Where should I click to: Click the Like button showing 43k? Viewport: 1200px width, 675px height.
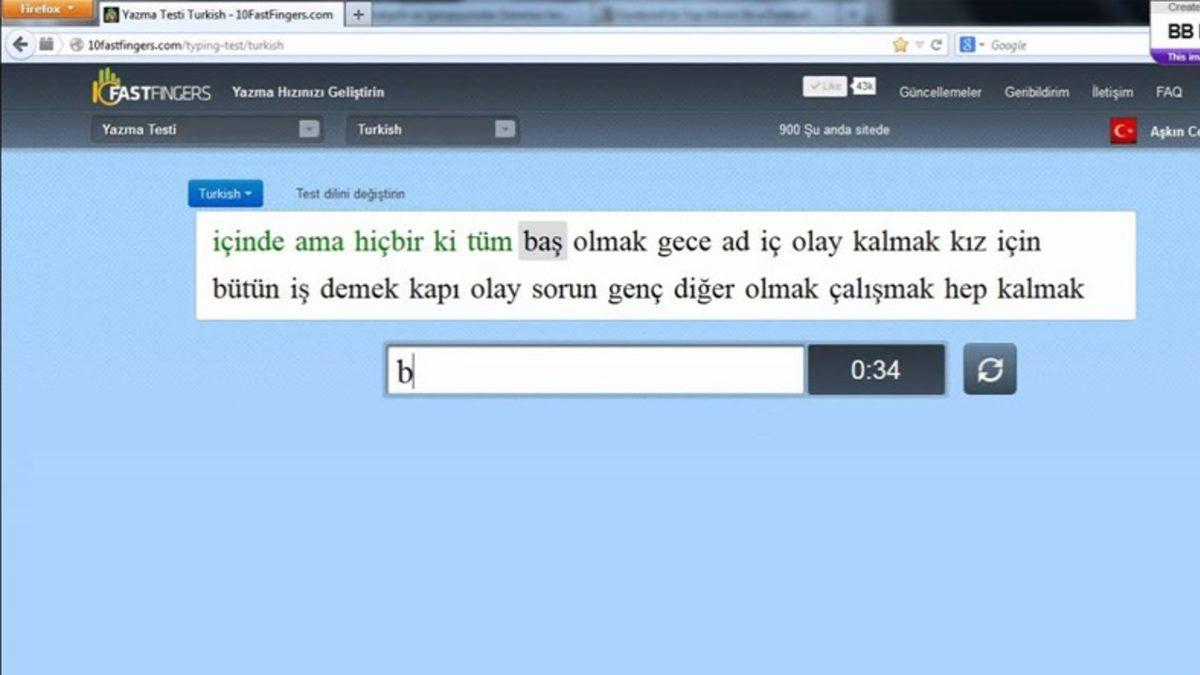[x=825, y=85]
